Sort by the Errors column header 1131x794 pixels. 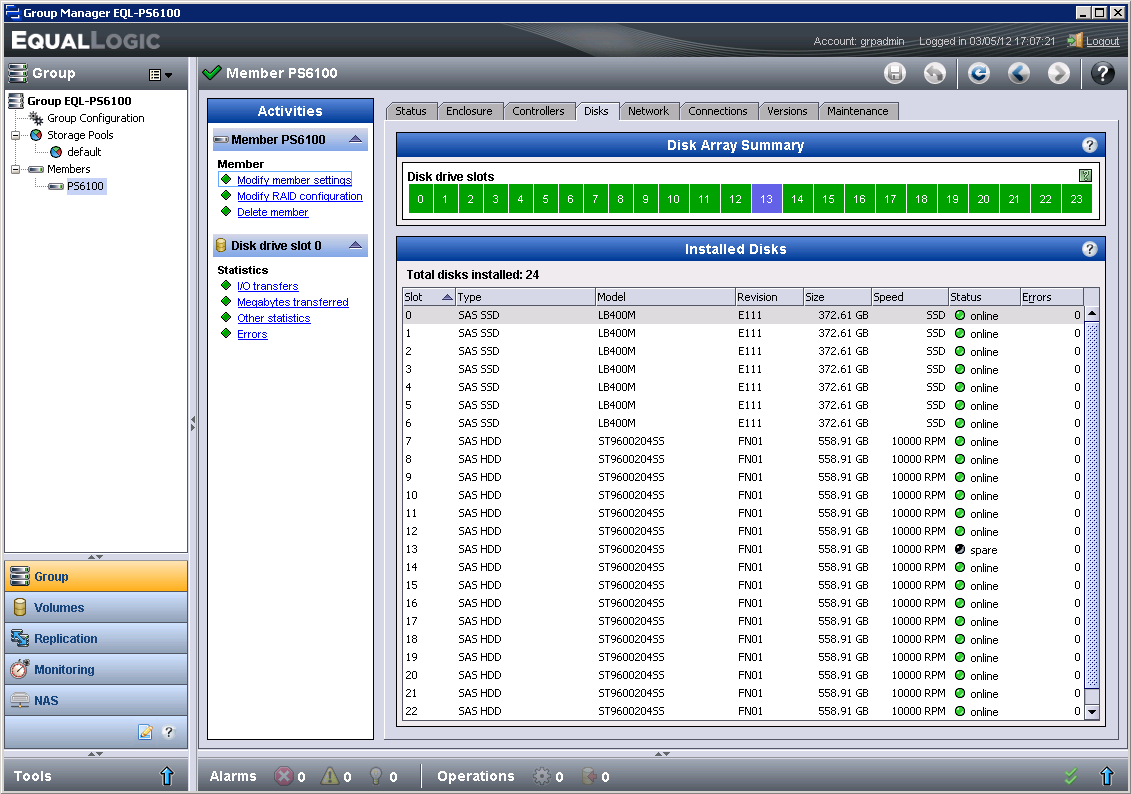coord(1051,297)
